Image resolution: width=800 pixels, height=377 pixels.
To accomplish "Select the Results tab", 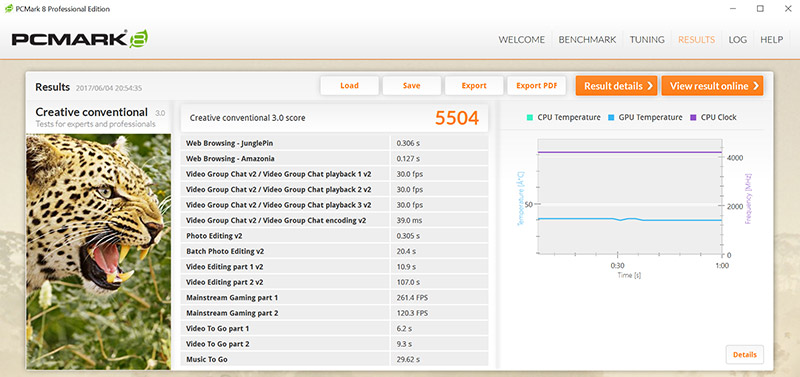I will [696, 39].
